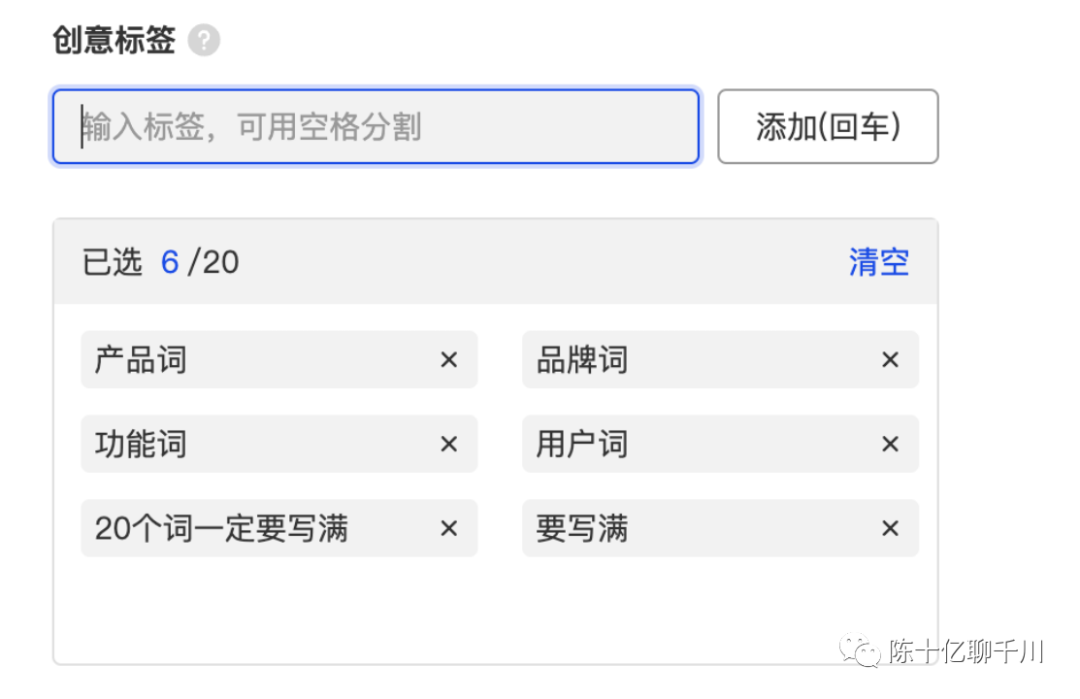Image resolution: width=1080 pixels, height=699 pixels.
Task: Delete the 用户词 tag via X icon
Action: pos(890,444)
